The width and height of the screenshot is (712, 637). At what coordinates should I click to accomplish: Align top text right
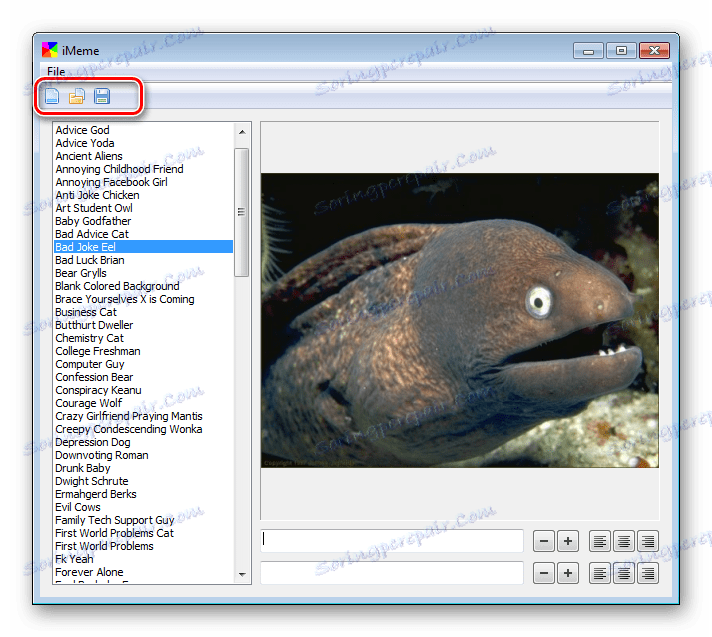(x=648, y=541)
